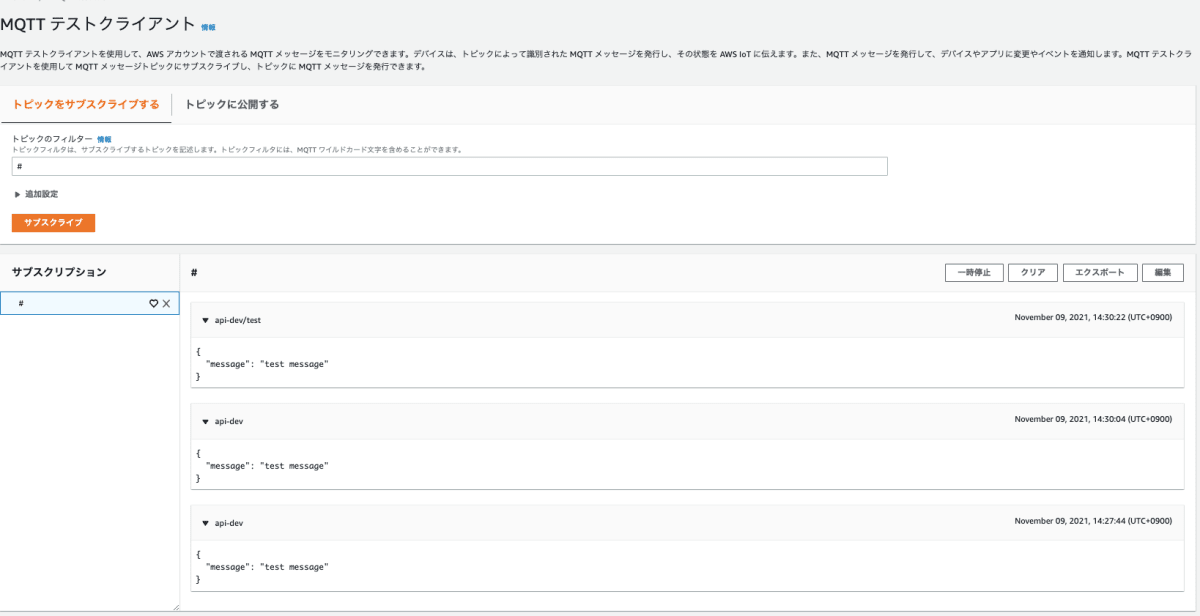Collapse the api-dev/test message
1200x616 pixels.
click(x=205, y=320)
